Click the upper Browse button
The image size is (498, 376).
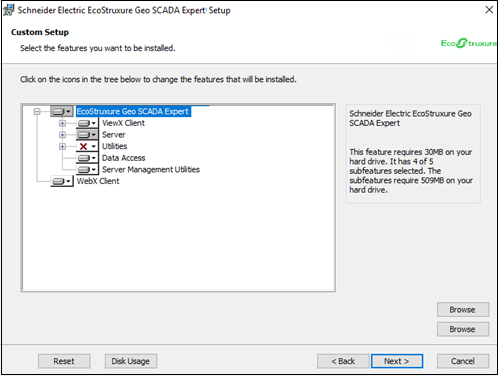pos(463,310)
